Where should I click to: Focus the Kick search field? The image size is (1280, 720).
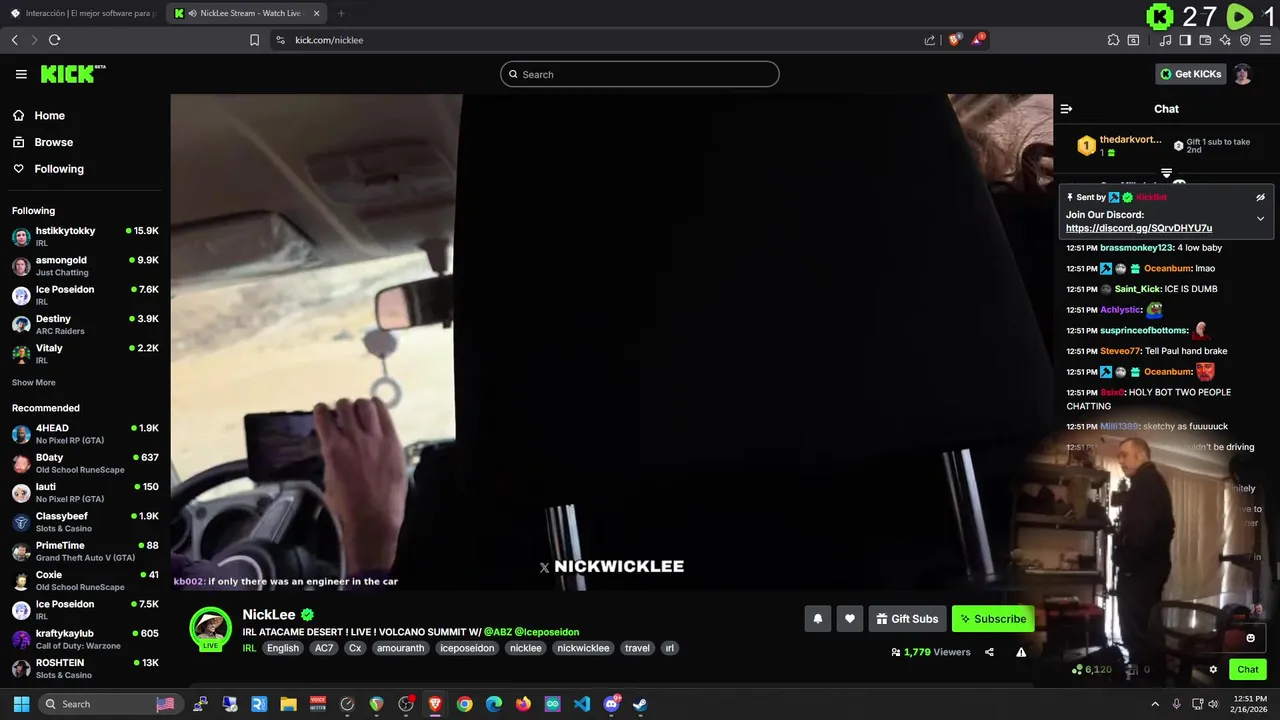click(640, 74)
